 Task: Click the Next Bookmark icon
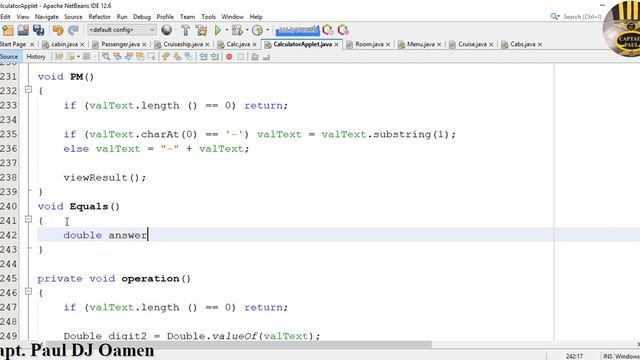tap(177, 57)
